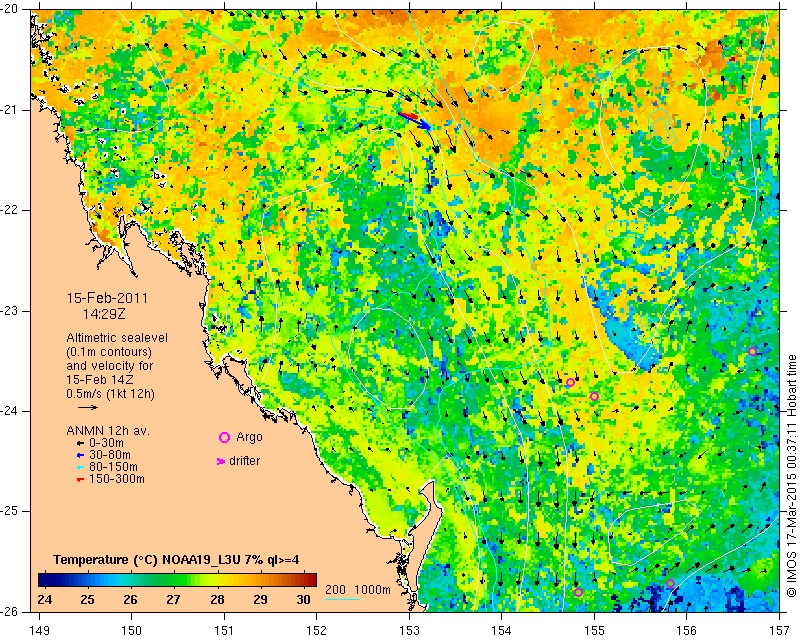Click the color bar tick label '28'

(217, 599)
